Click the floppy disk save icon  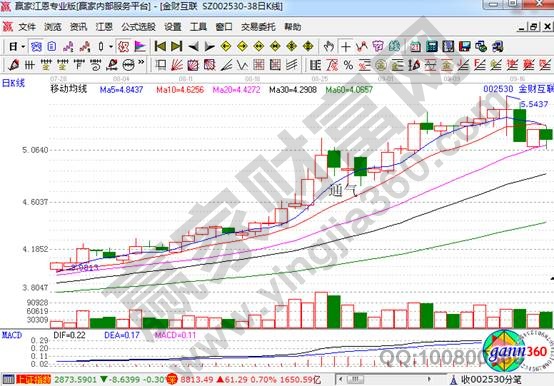coord(465,46)
